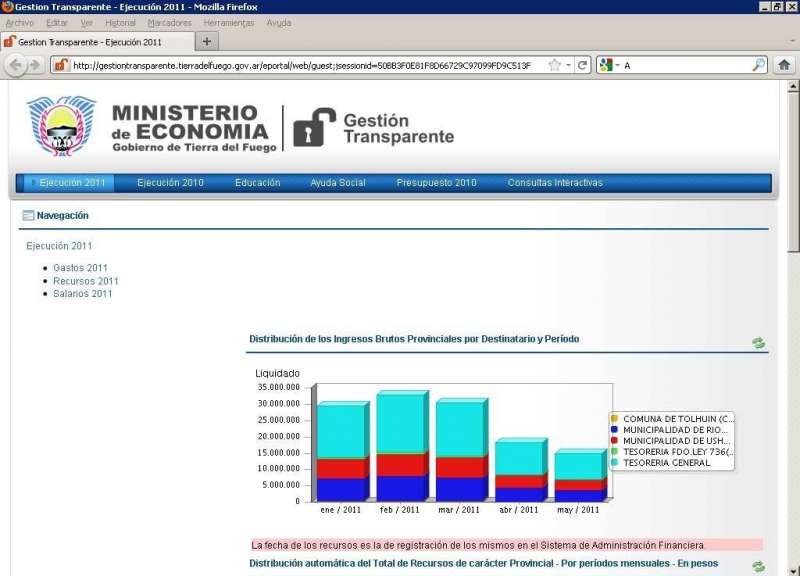The height and width of the screenshot is (576, 800).
Task: Open a new tab with the plus button
Action: 207,42
